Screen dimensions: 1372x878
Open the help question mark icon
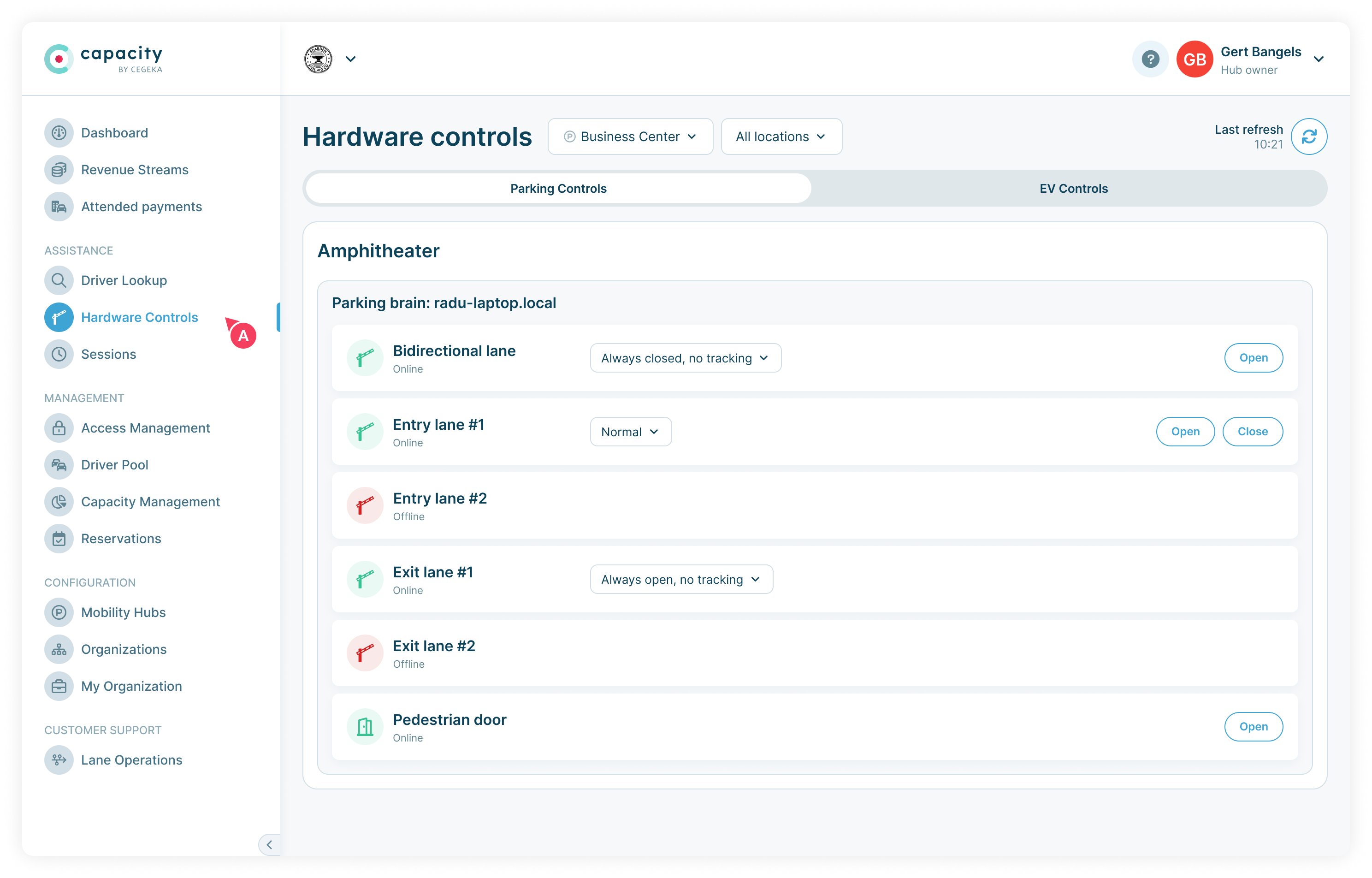coord(1150,59)
